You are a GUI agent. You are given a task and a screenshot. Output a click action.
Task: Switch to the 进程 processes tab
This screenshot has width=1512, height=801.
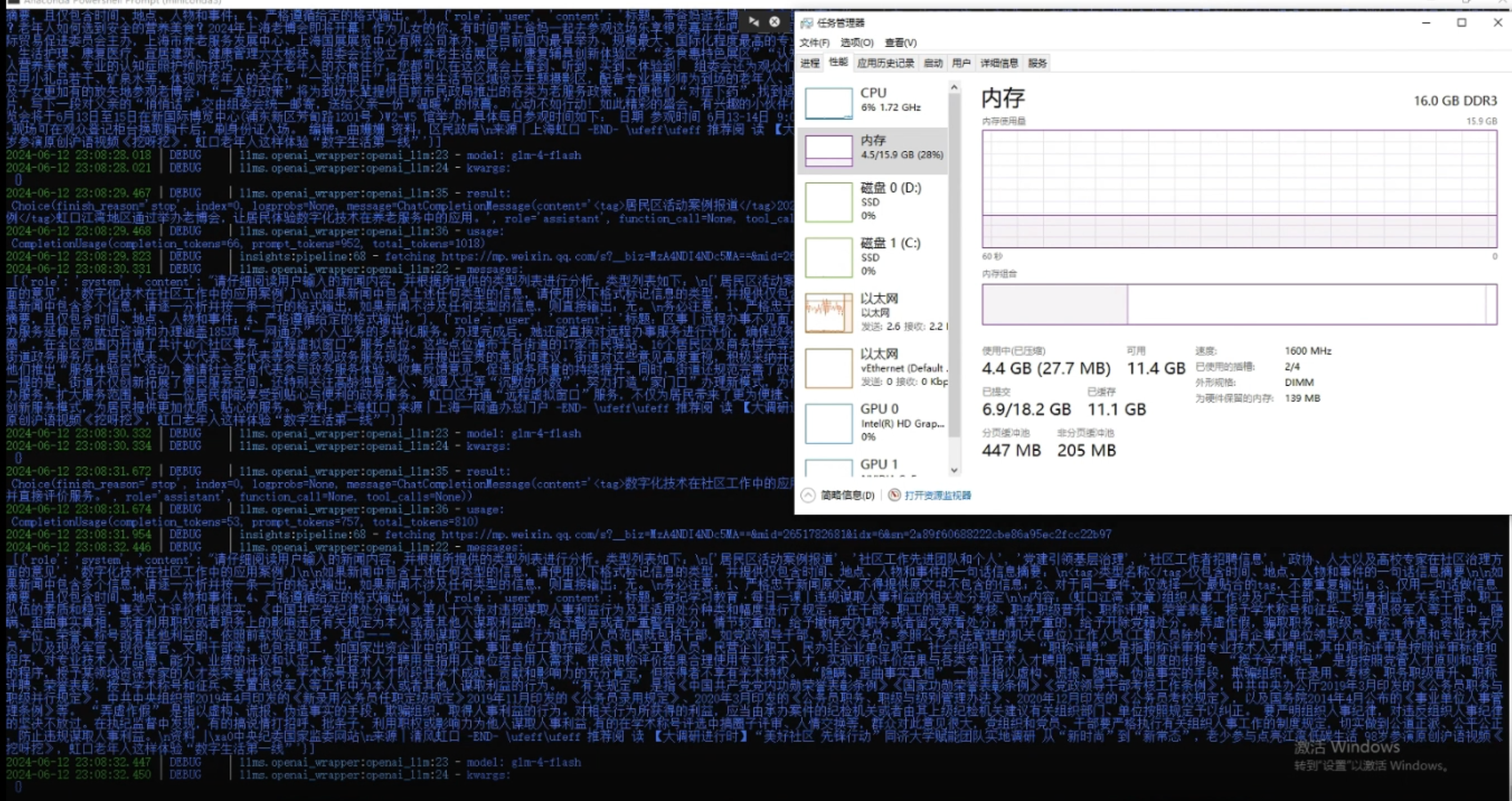(x=810, y=63)
